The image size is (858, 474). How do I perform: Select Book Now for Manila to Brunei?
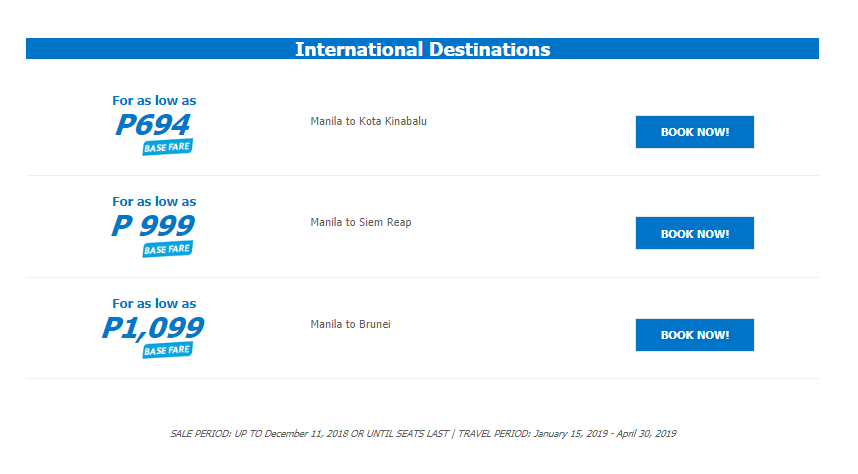coord(694,335)
